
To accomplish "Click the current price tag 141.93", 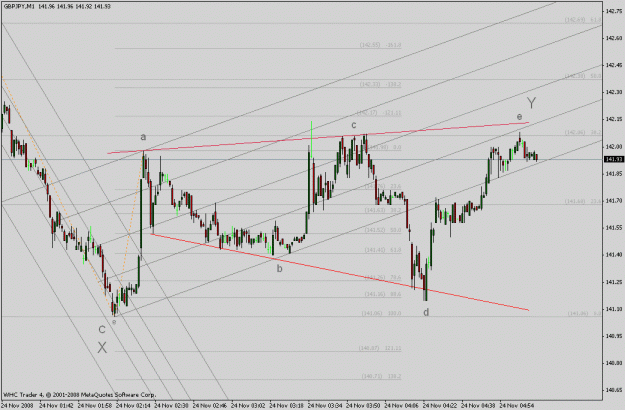I will pyautogui.click(x=613, y=159).
